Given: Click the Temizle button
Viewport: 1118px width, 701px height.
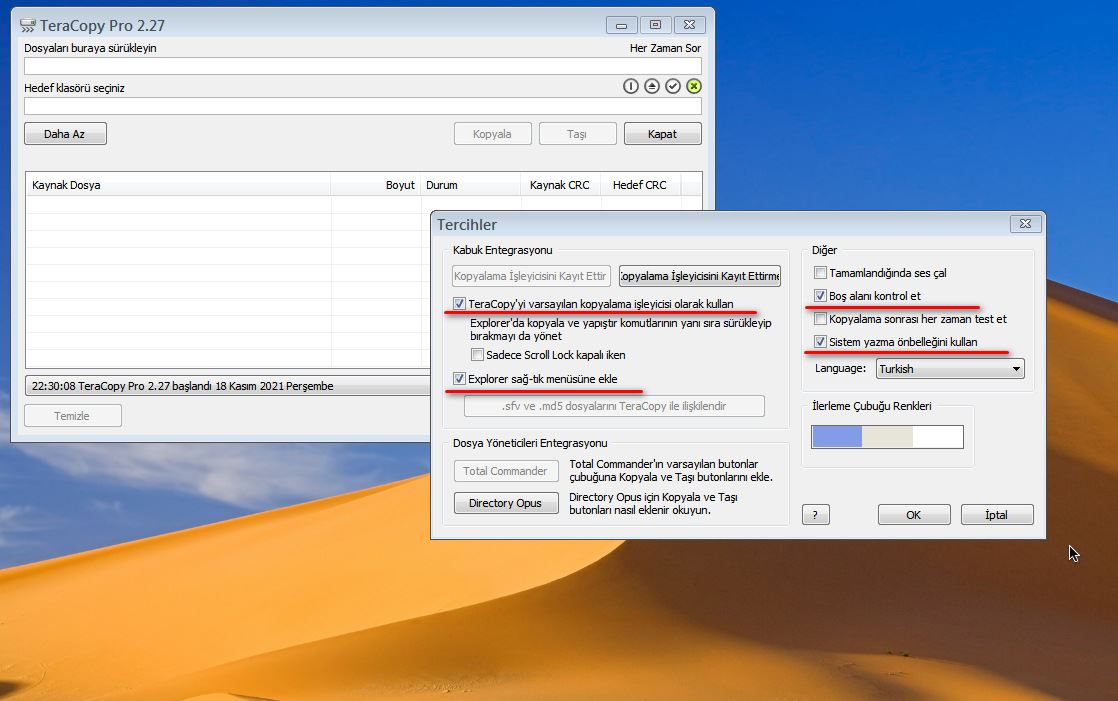Looking at the screenshot, I should [x=73, y=416].
